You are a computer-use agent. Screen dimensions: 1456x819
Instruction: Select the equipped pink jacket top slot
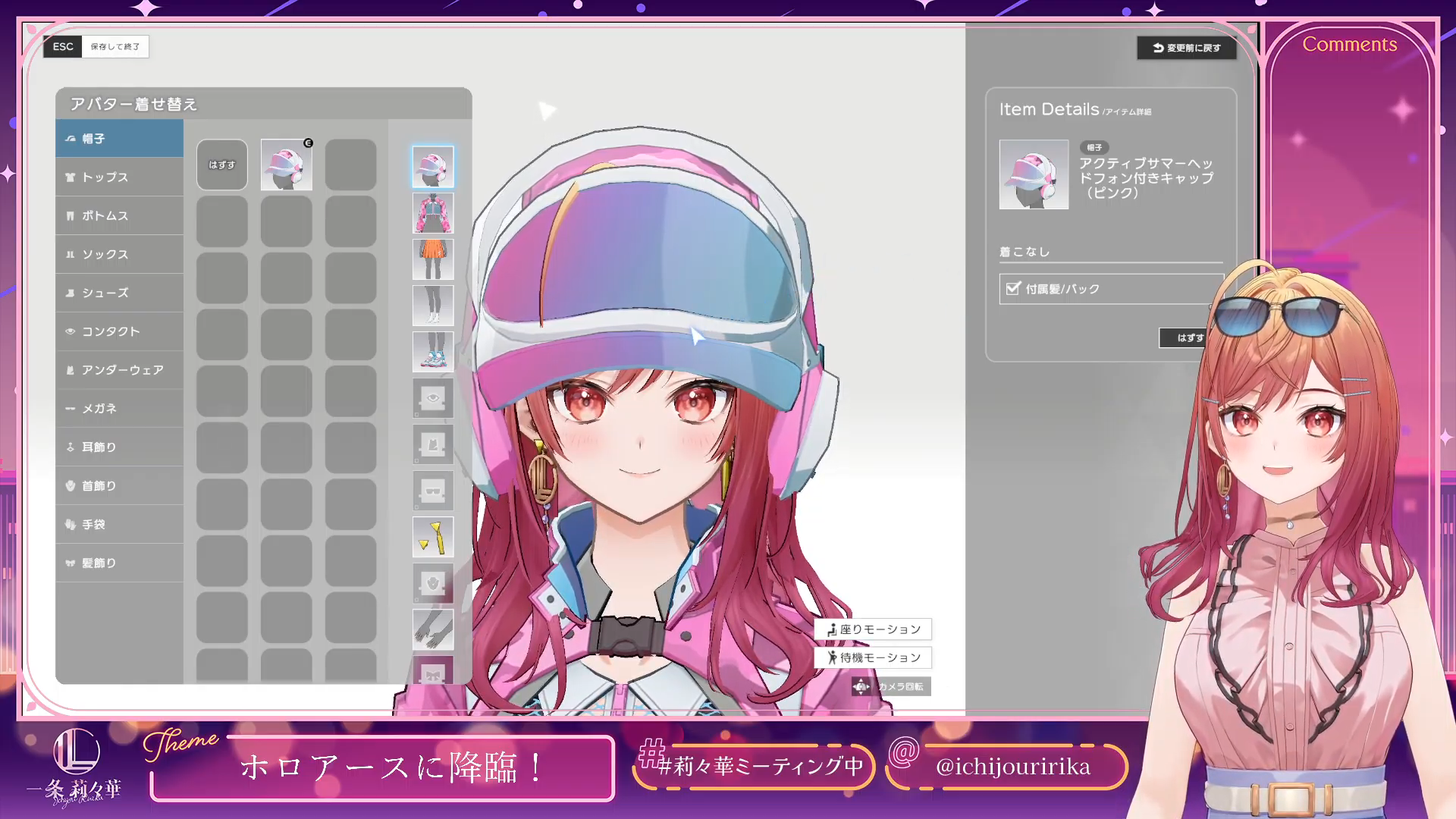pos(433,213)
